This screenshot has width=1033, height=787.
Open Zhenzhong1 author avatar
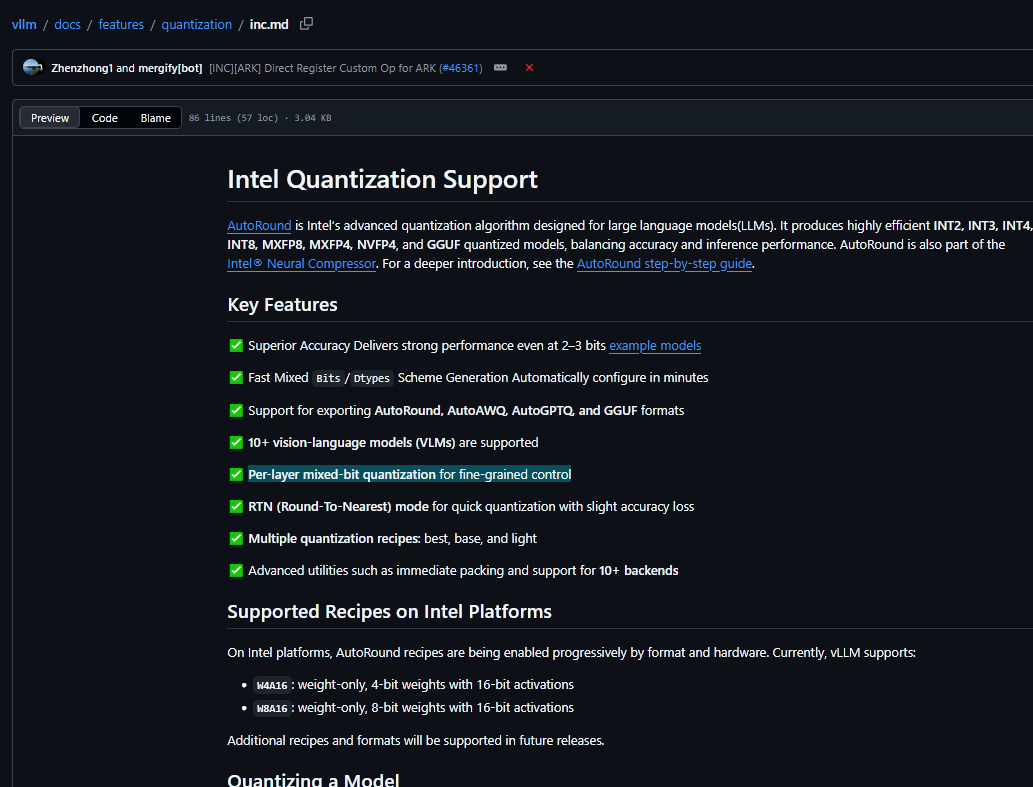(x=32, y=67)
